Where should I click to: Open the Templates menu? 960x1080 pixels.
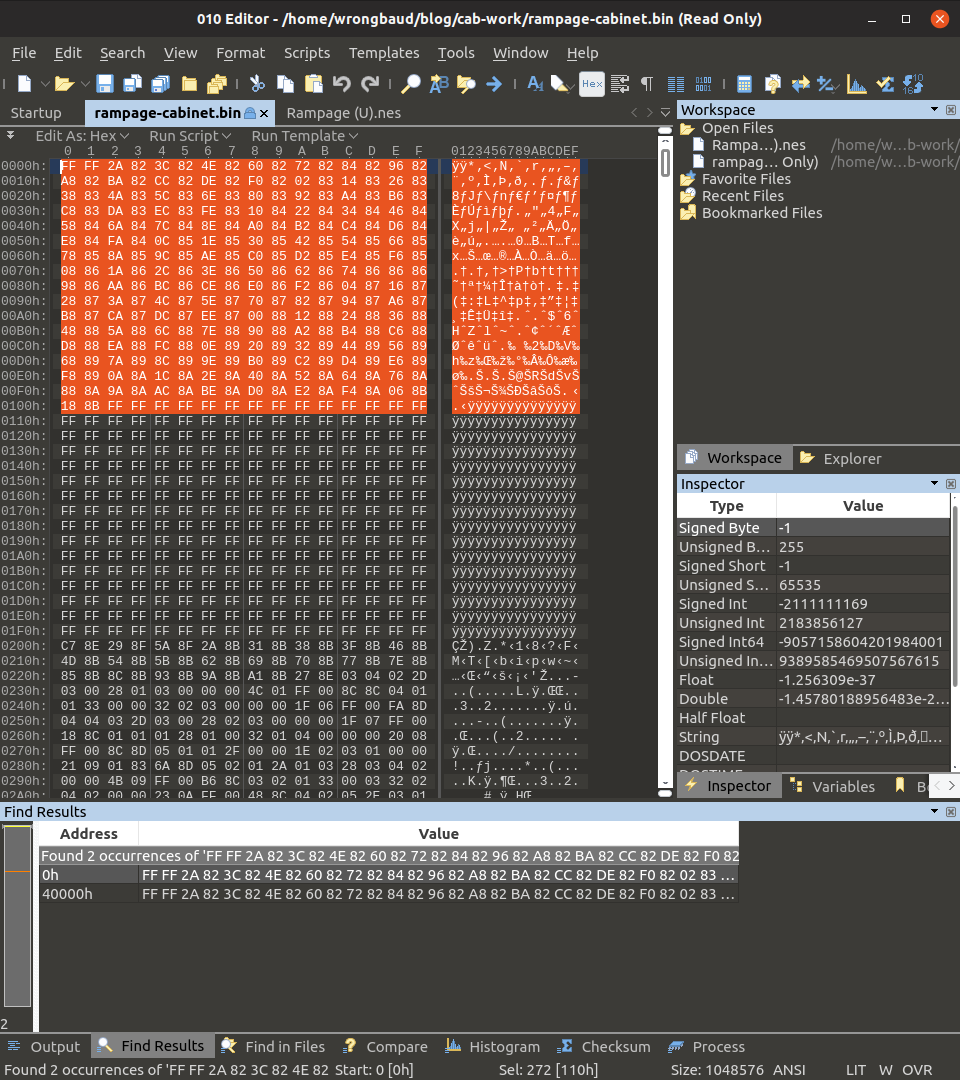[x=384, y=53]
